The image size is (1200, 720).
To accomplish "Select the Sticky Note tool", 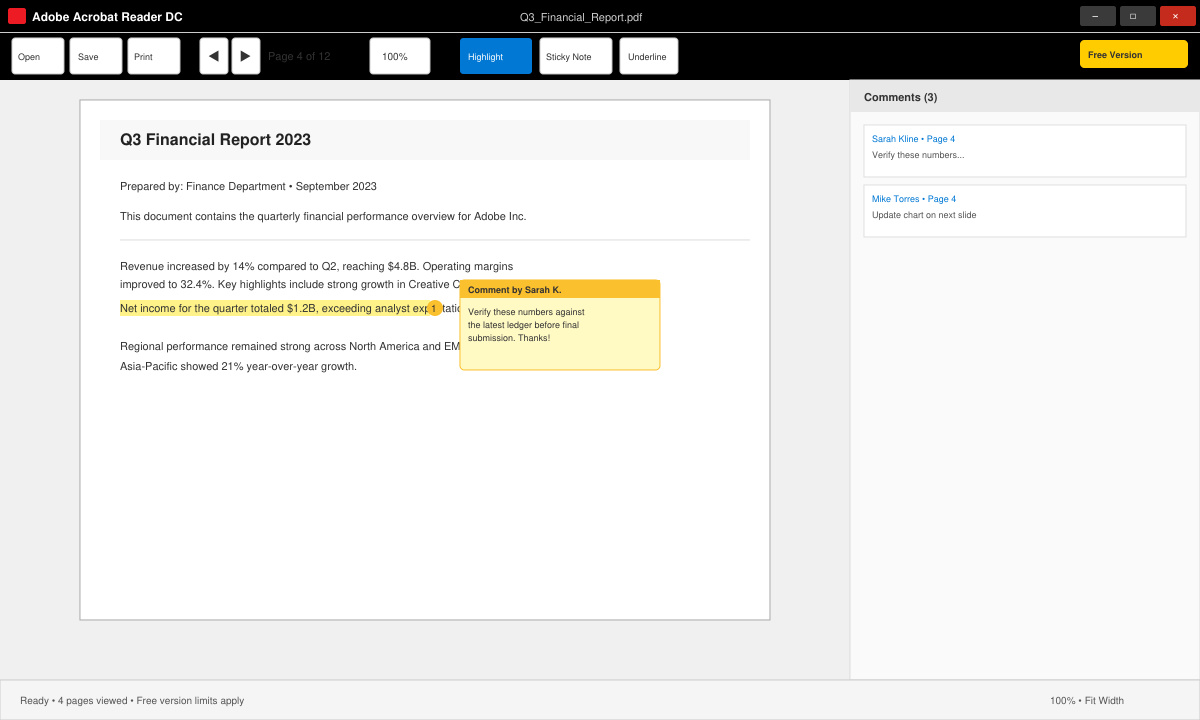I will 576,56.
